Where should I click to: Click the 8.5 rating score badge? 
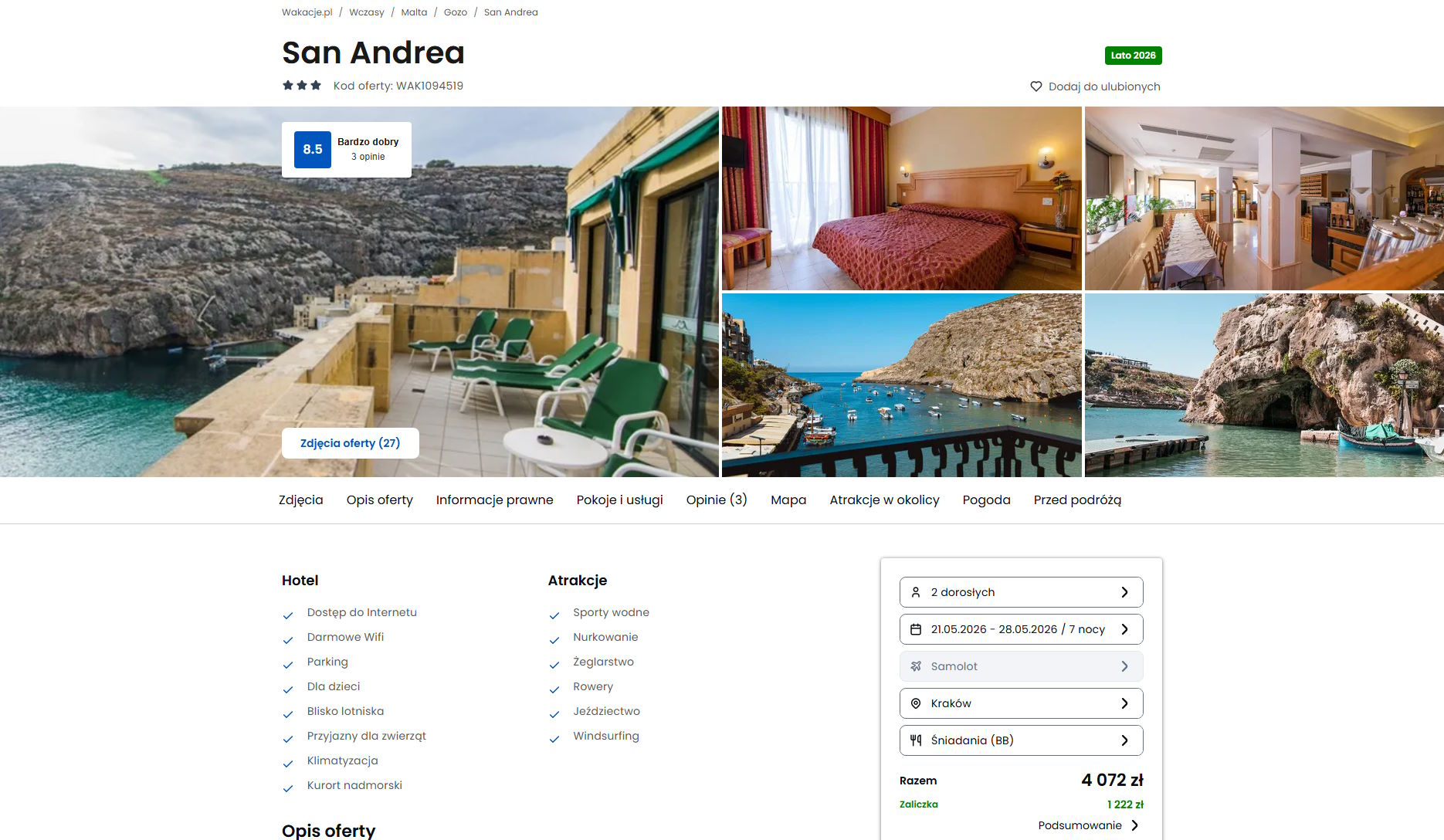(x=313, y=150)
